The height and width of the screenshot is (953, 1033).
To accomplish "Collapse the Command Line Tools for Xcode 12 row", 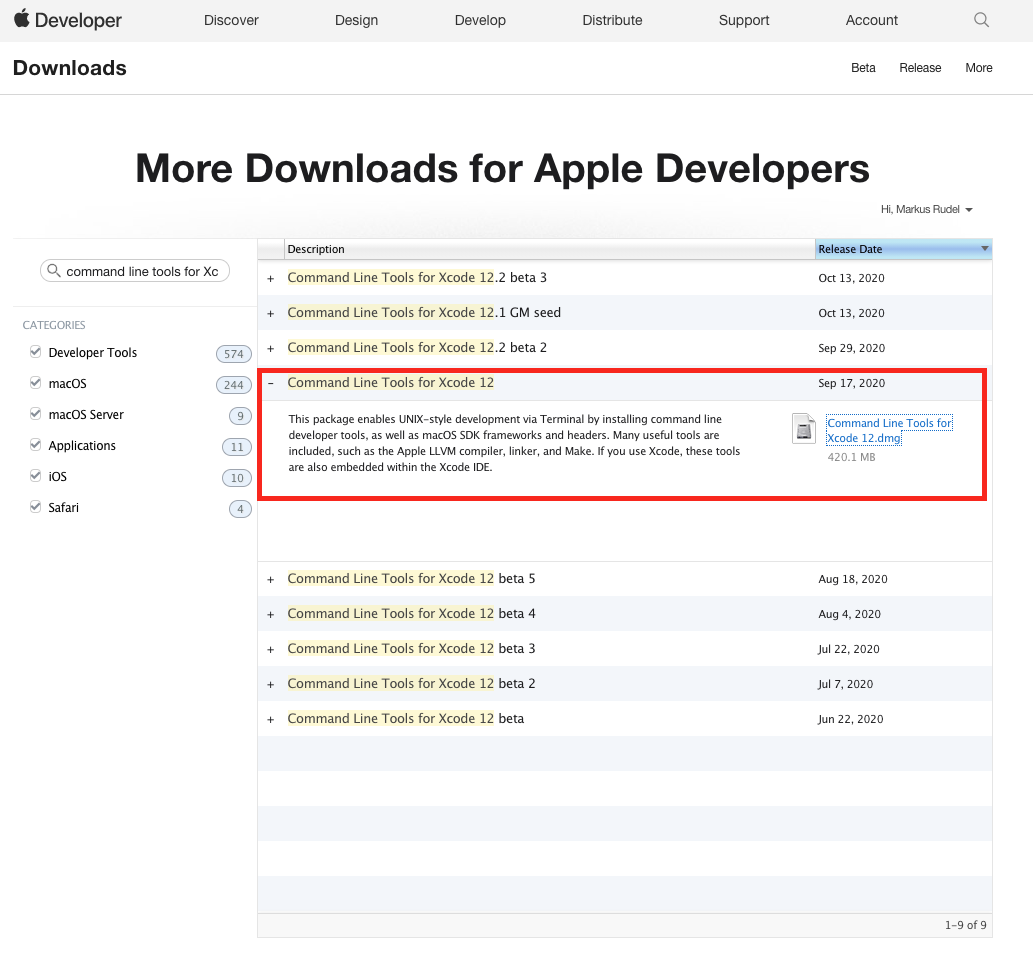I will [270, 384].
